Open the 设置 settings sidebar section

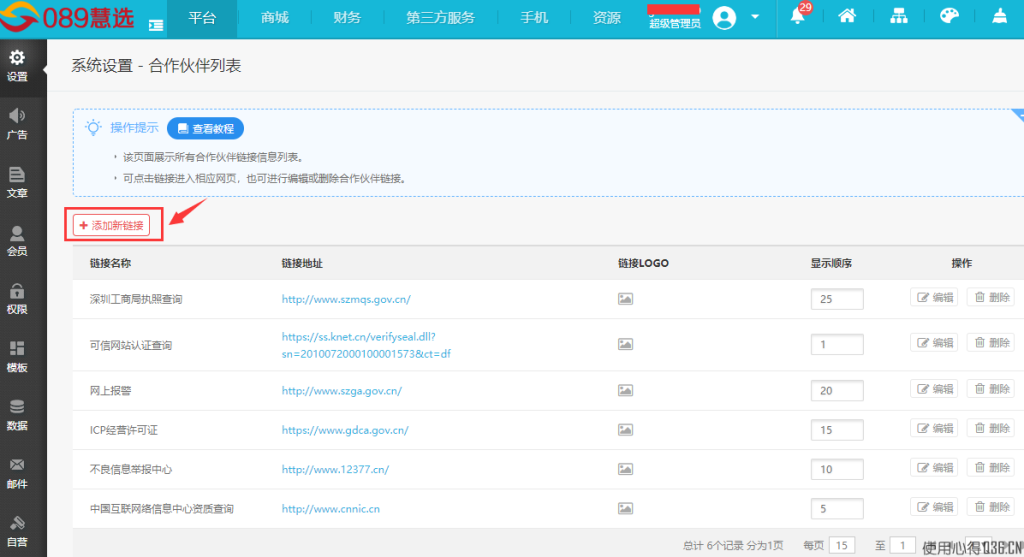18,67
